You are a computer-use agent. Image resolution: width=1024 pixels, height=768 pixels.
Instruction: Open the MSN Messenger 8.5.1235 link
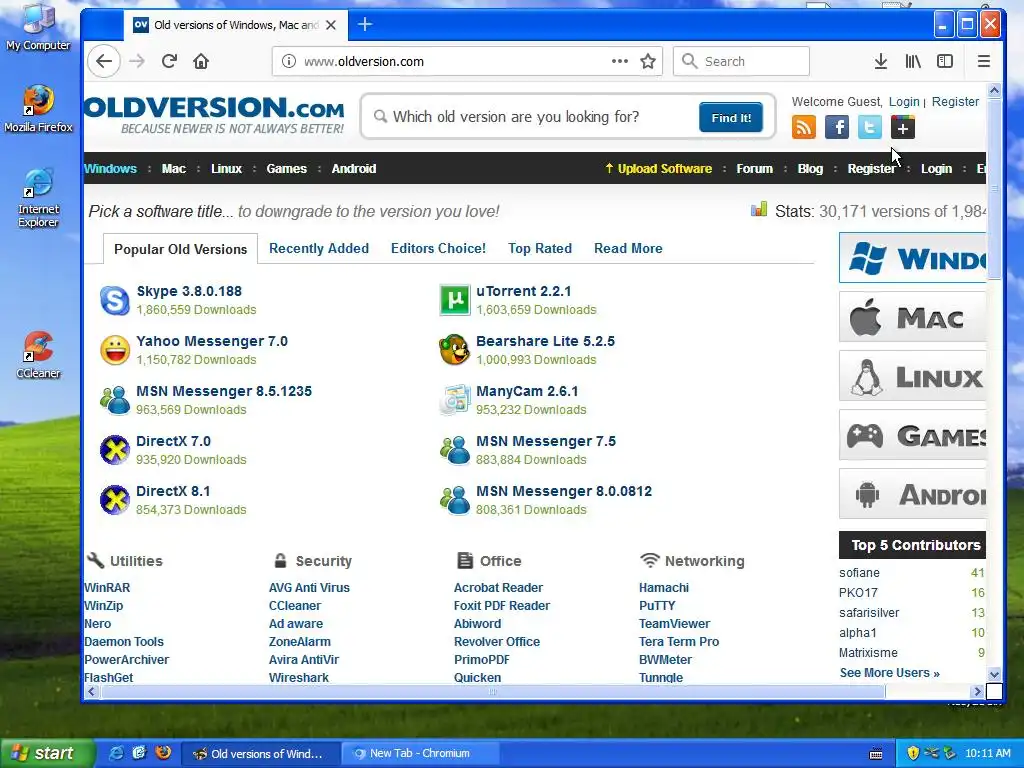pyautogui.click(x=224, y=391)
